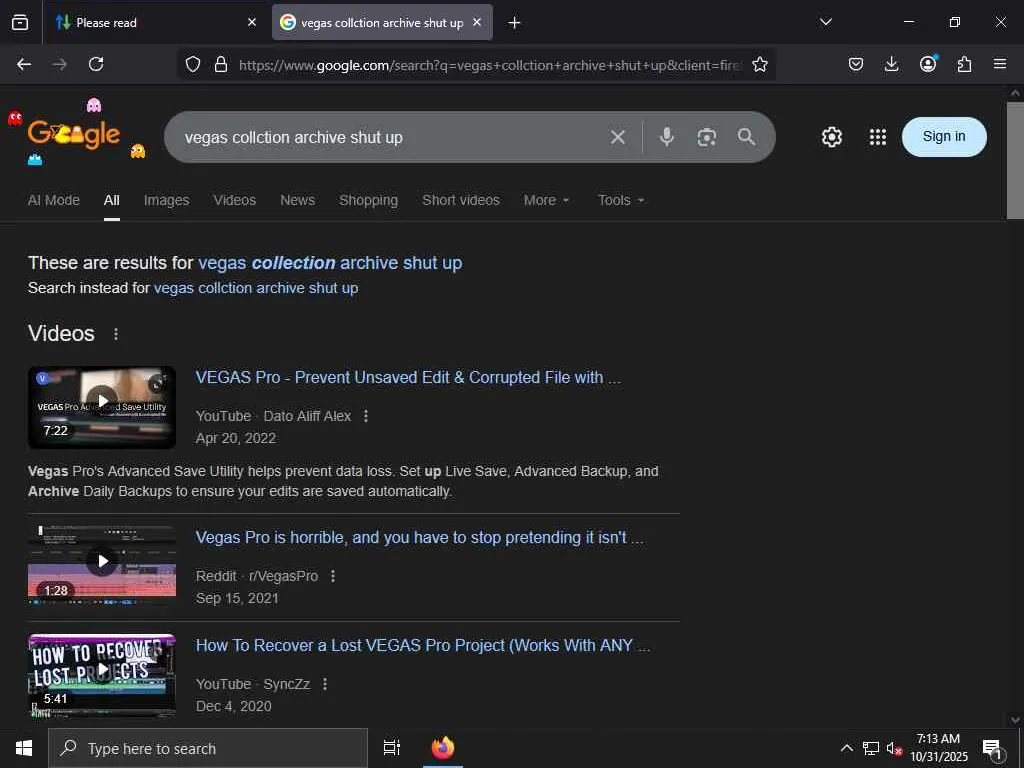Open the Firefox hamburger menu
Image resolution: width=1024 pixels, height=768 pixels.
pyautogui.click(x=1000, y=64)
